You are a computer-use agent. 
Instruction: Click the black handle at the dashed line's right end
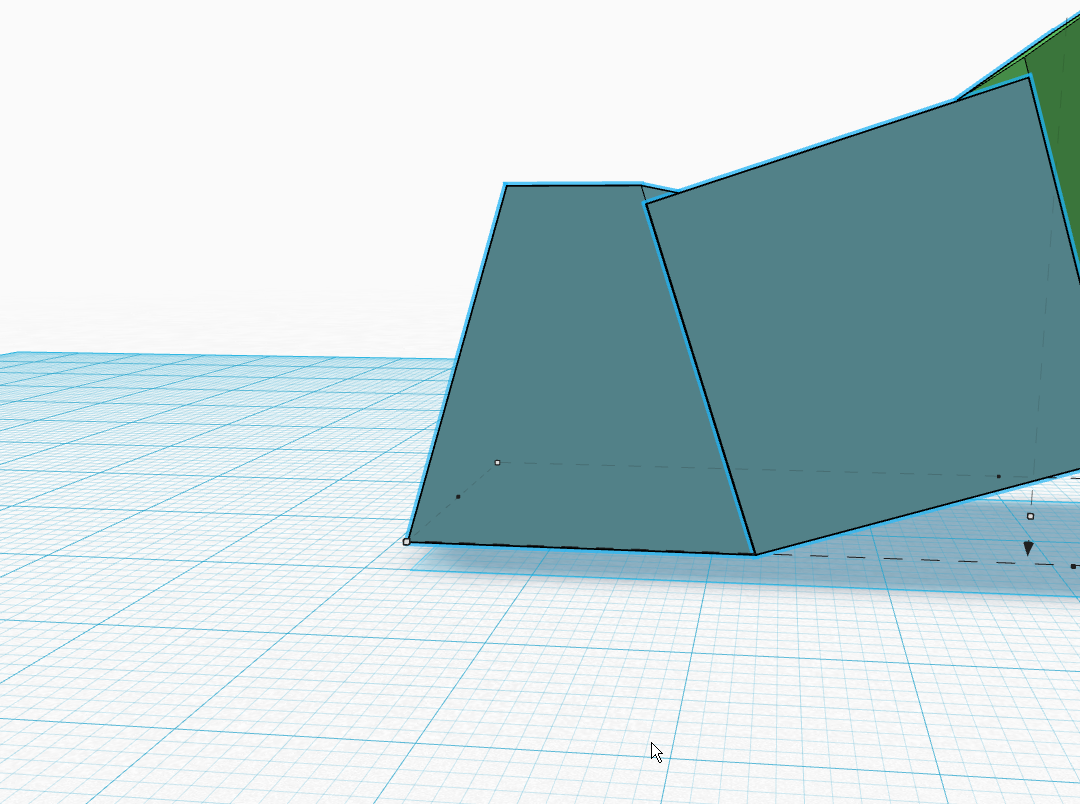click(x=1074, y=566)
